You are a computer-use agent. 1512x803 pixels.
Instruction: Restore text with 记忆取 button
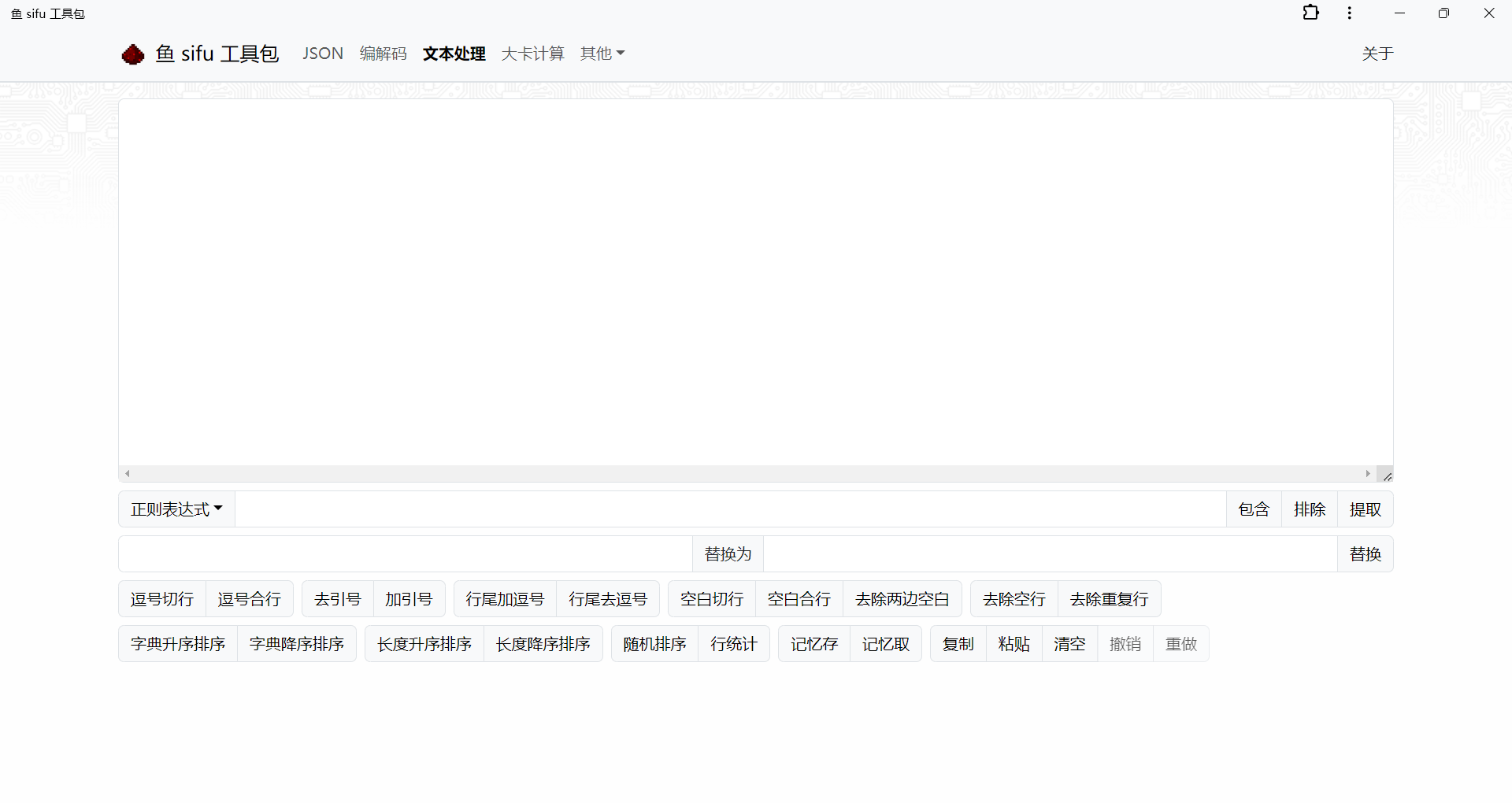pos(886,644)
